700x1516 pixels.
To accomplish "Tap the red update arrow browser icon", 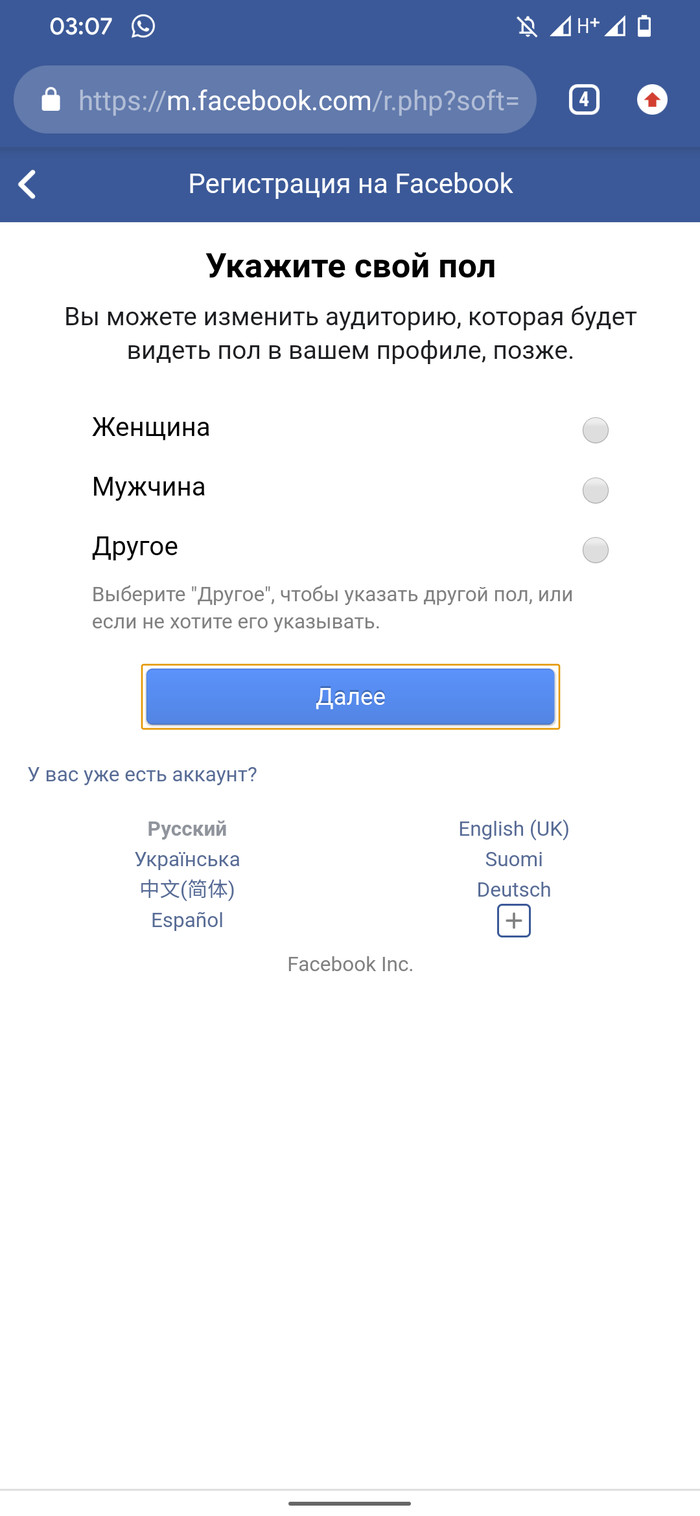I will coord(652,100).
